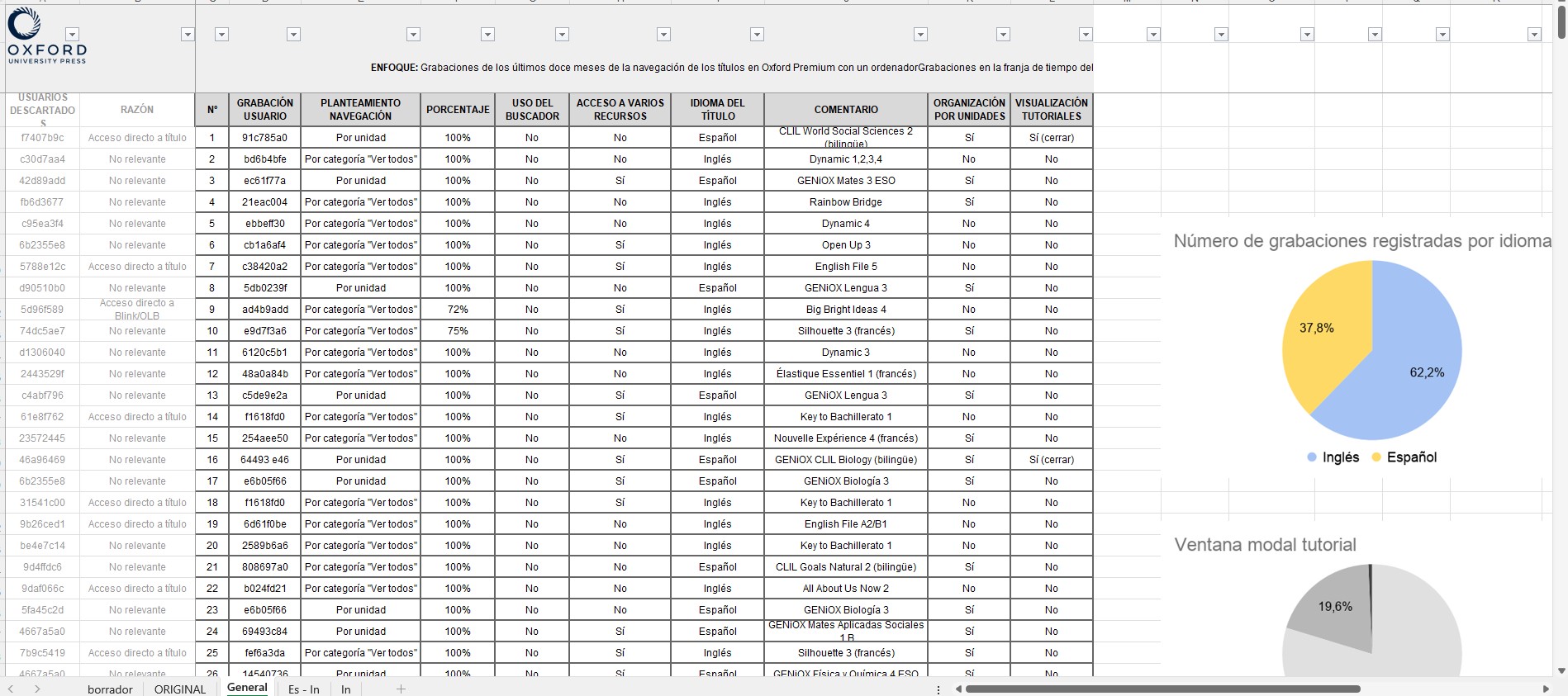Click the vertical scrollbar's down arrow
Screen dimensions: 1568x696
coord(1561,671)
